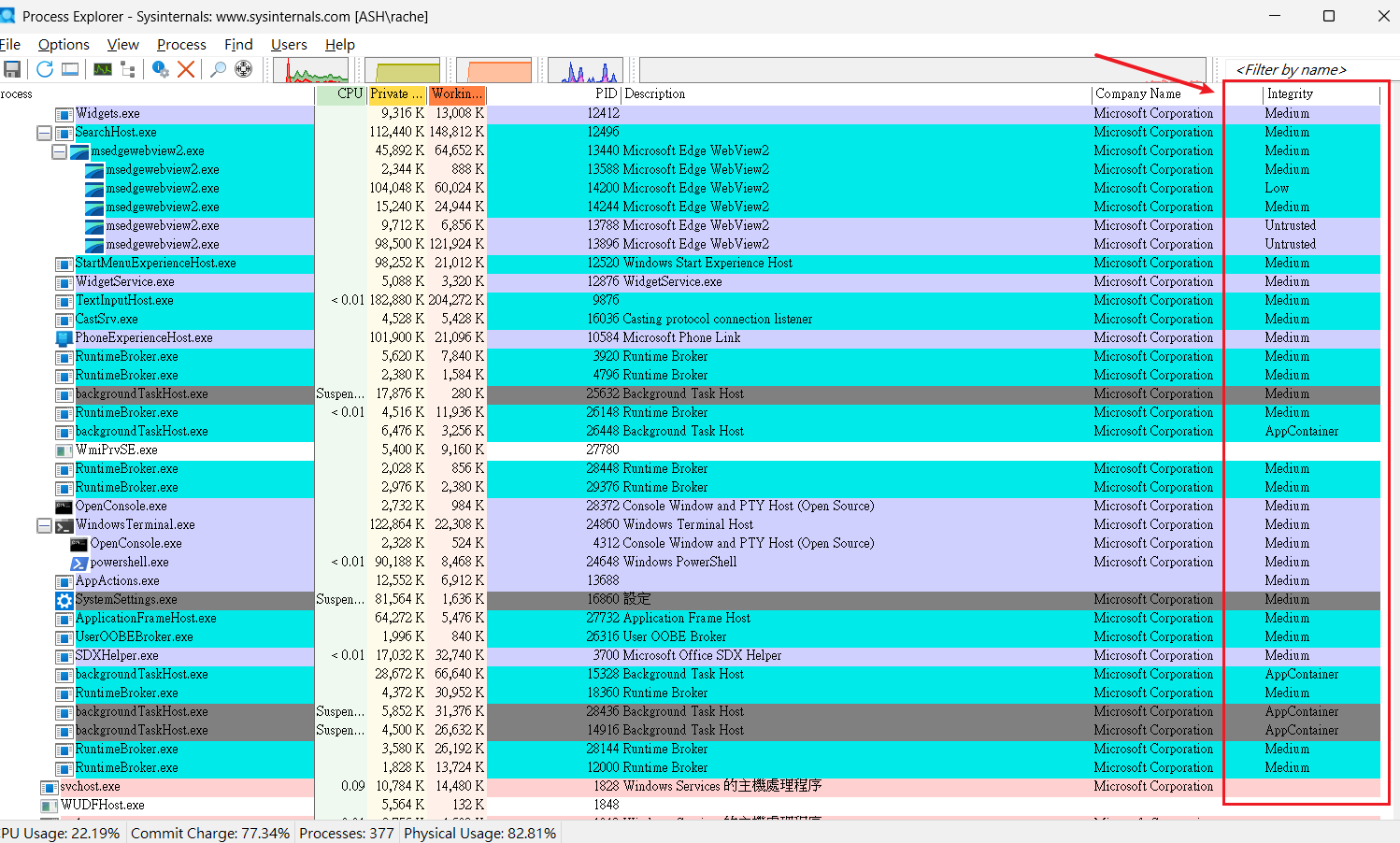This screenshot has height=843, width=1400.
Task: Open the Find menu
Action: tap(238, 45)
